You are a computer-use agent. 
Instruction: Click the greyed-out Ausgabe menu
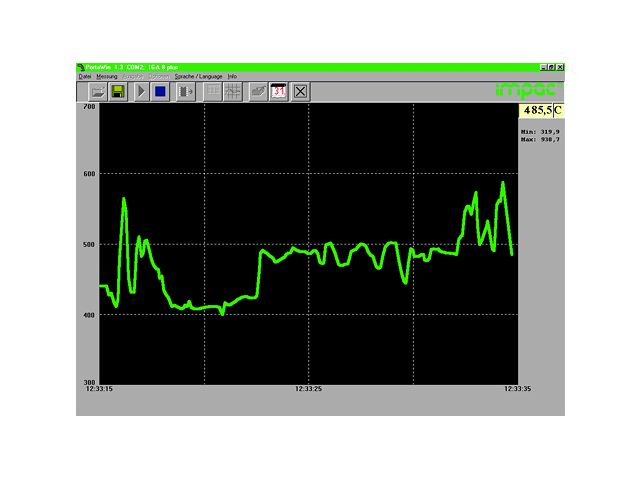132,76
